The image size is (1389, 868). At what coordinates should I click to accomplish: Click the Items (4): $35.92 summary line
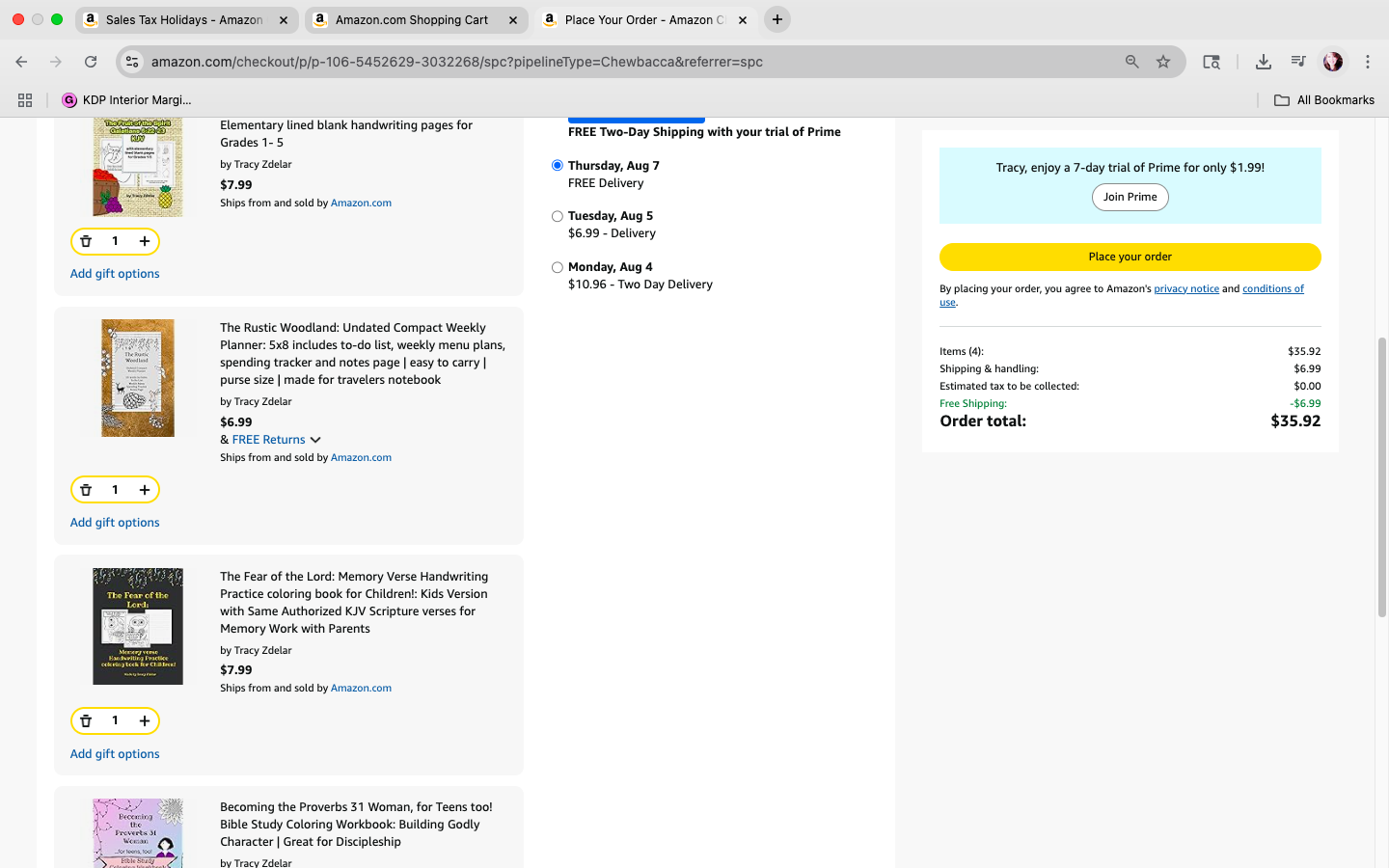(1130, 351)
